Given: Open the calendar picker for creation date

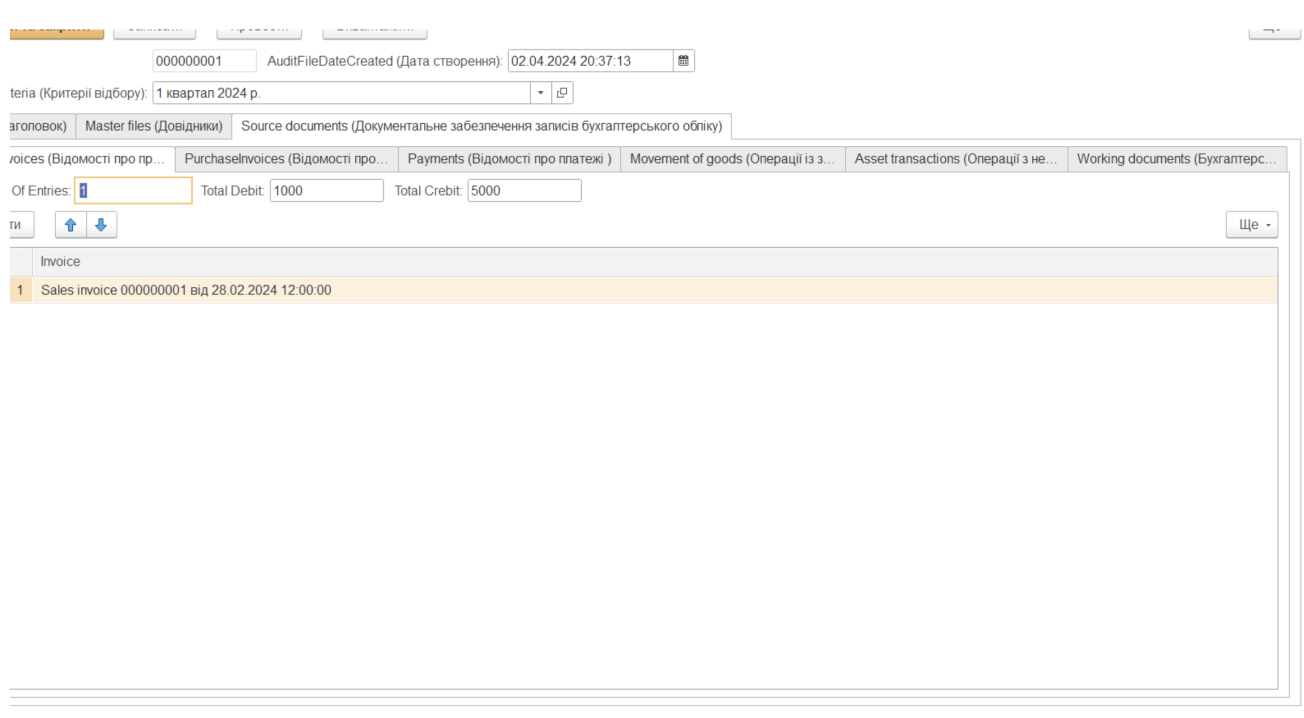Looking at the screenshot, I should (x=683, y=61).
